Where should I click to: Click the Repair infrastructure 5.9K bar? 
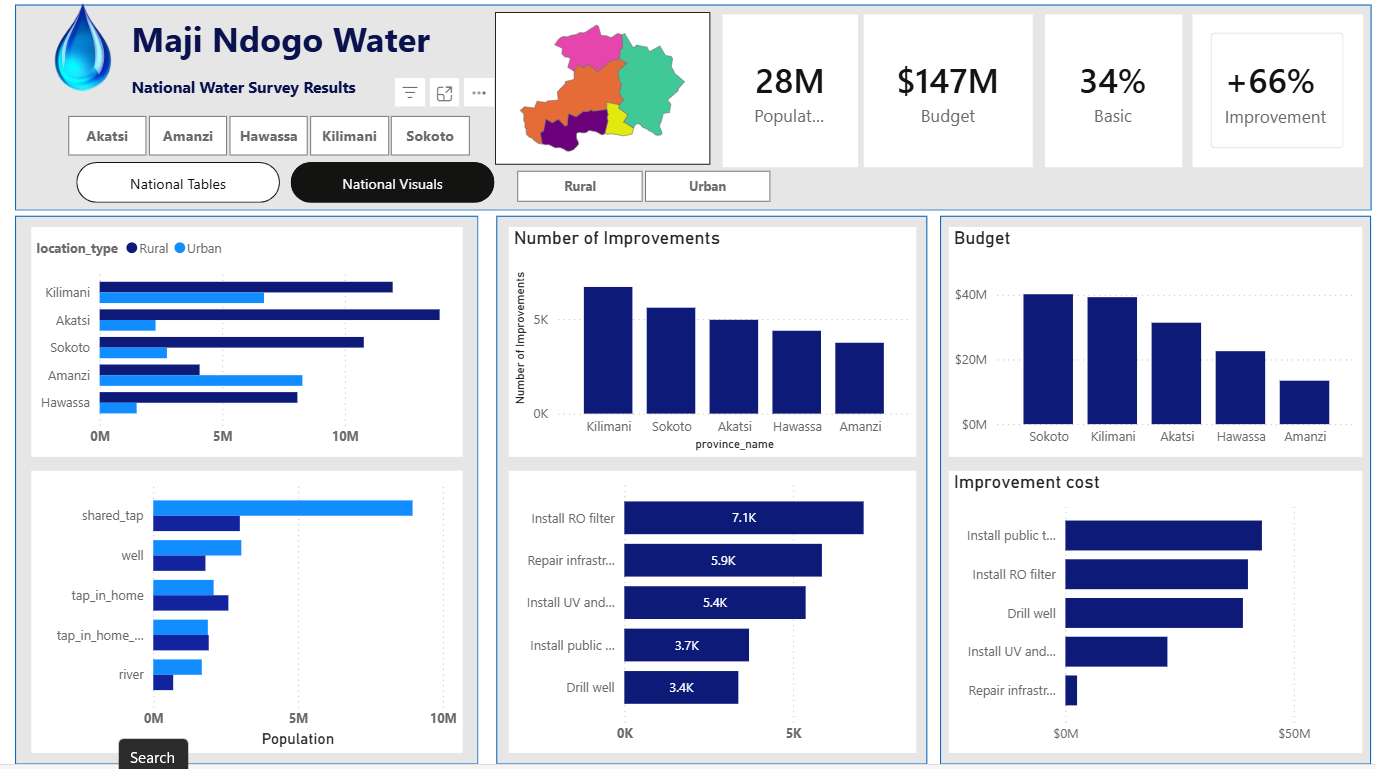pos(723,560)
